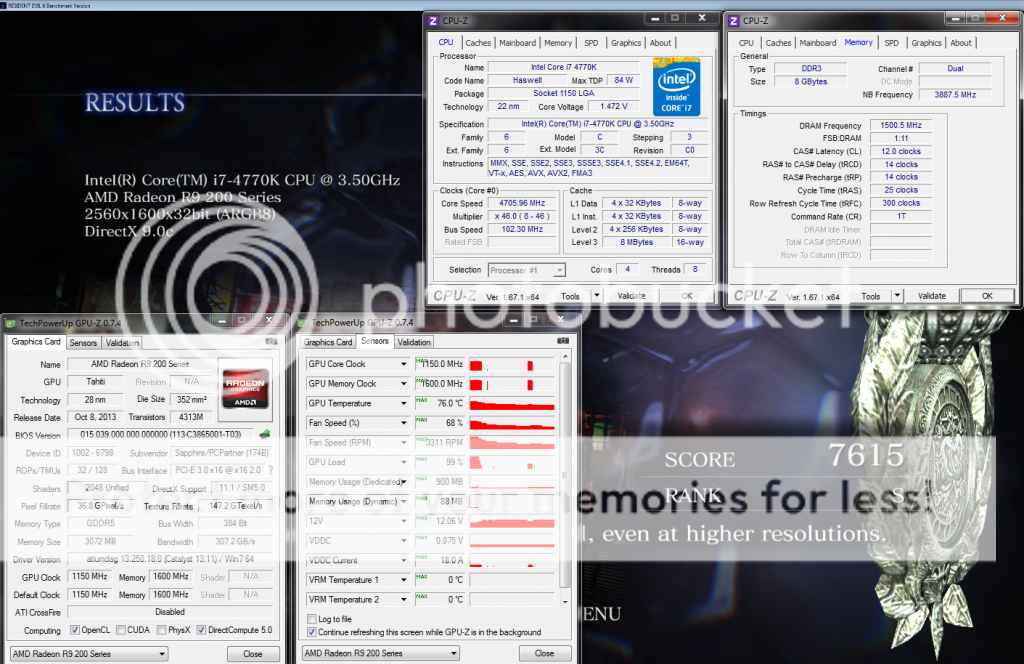Switch to the Mainboard tab in left CPU-Z
1024x664 pixels.
click(x=517, y=43)
